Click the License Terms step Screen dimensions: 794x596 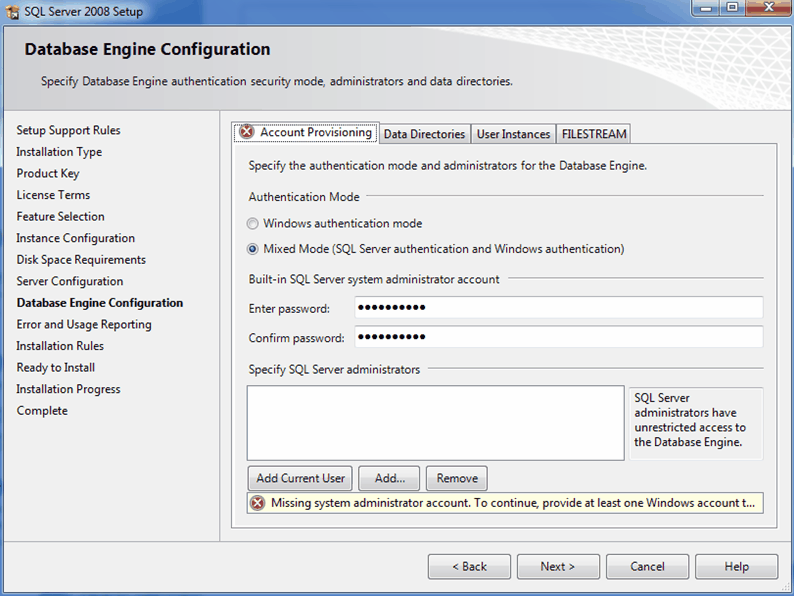53,195
